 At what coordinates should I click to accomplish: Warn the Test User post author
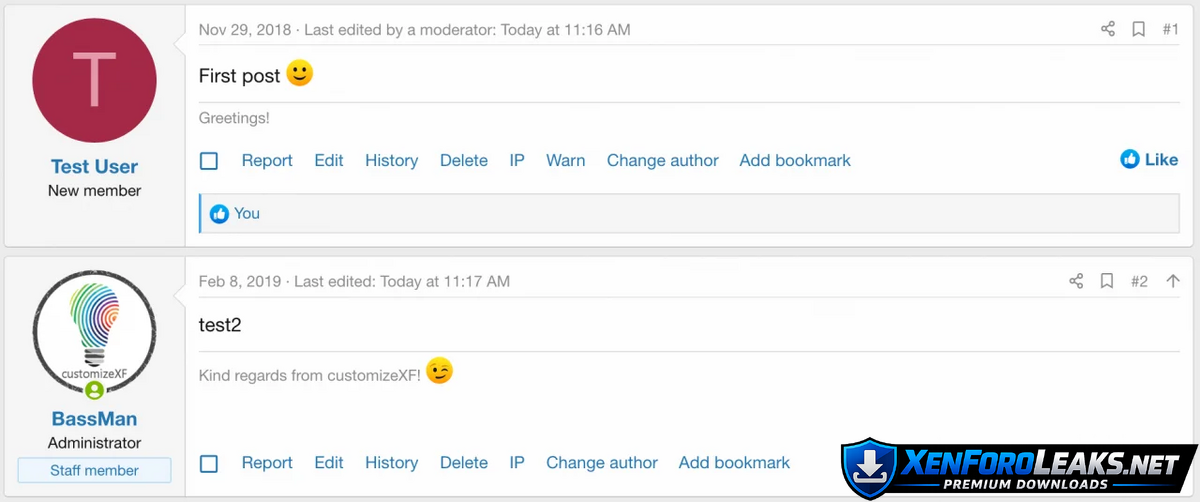pyautogui.click(x=565, y=161)
